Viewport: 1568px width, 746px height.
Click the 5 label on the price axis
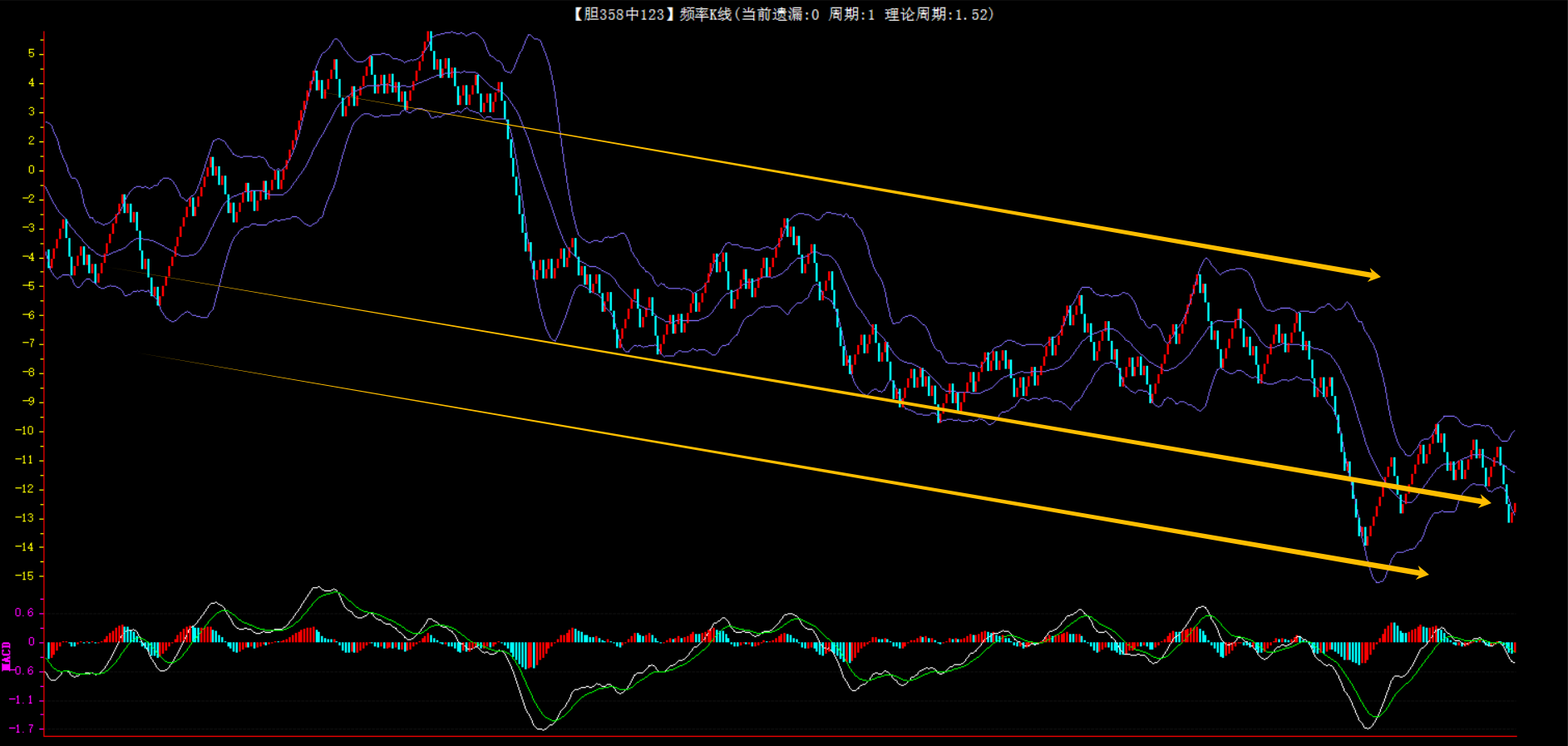[32, 53]
